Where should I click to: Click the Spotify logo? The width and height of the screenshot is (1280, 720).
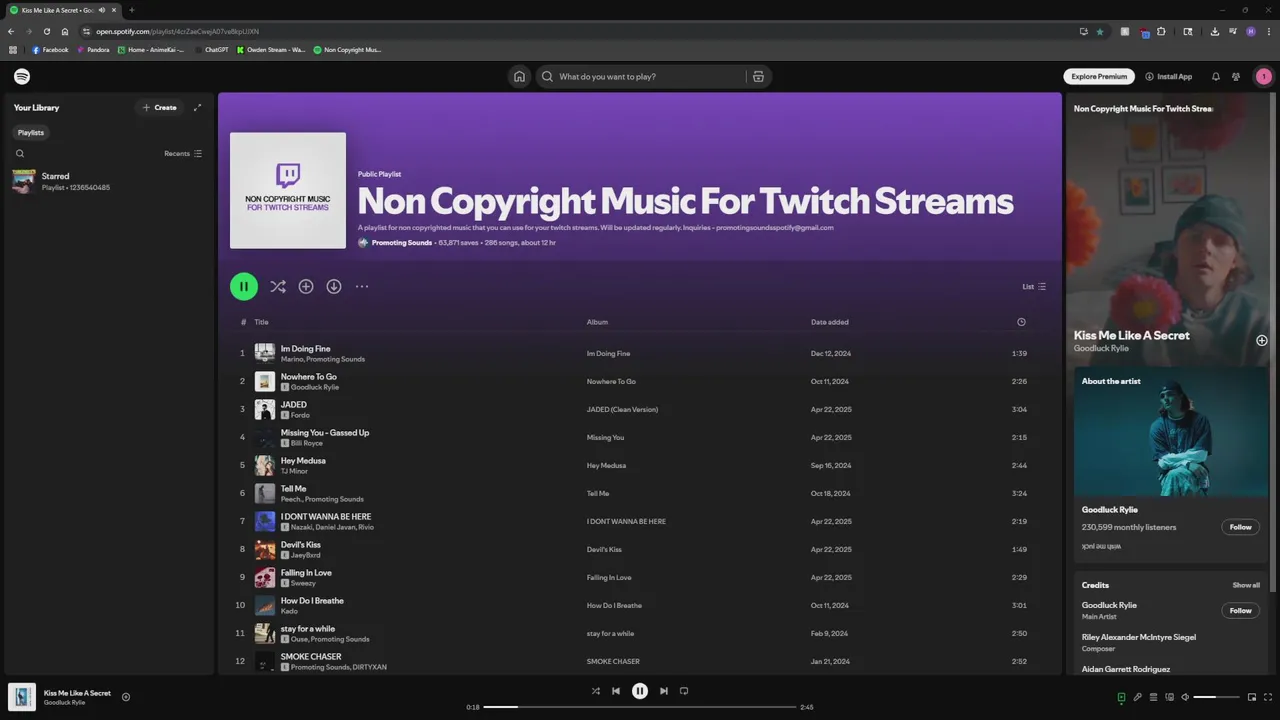point(22,76)
